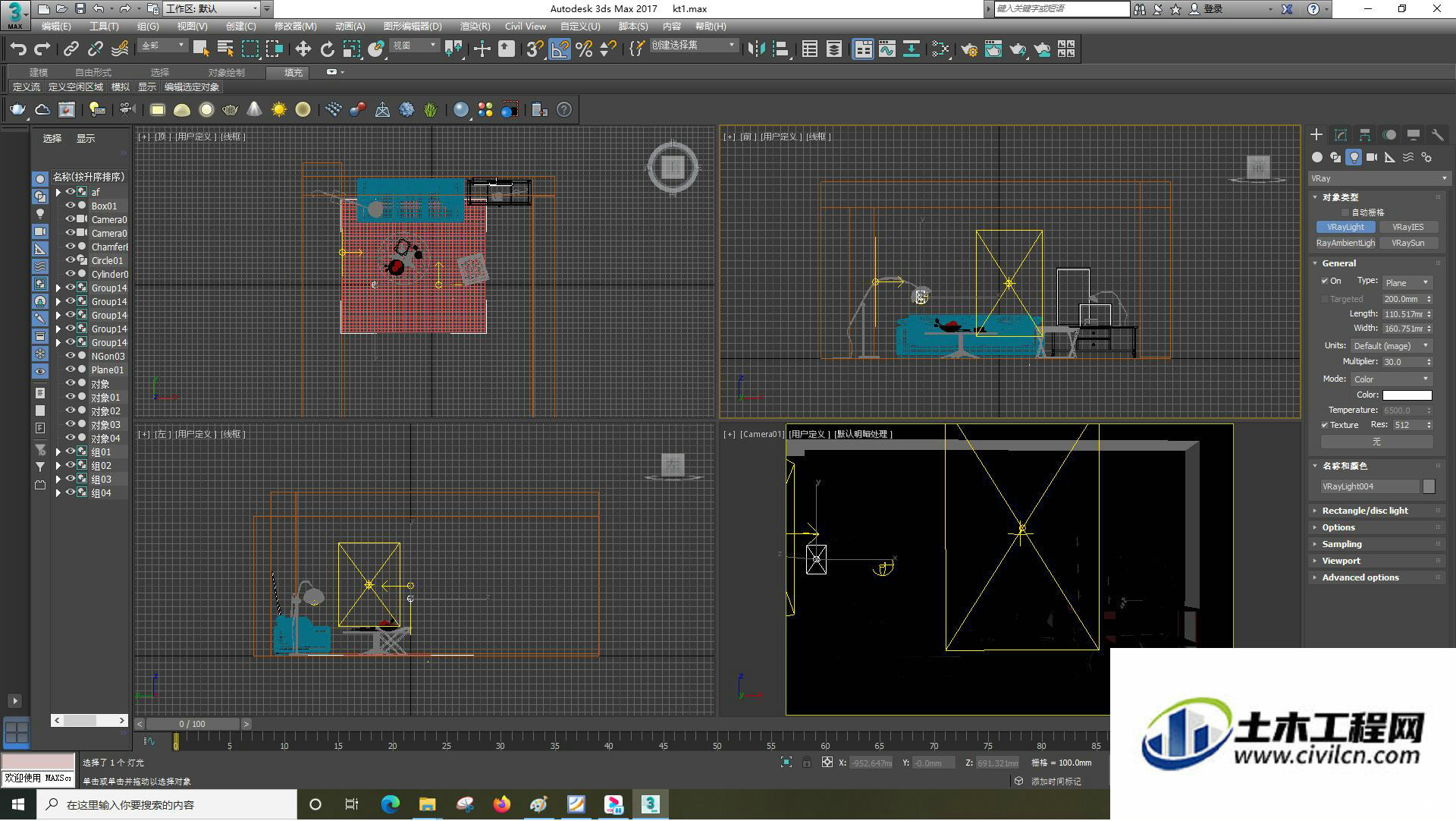1456x821 pixels.
Task: Expand the 组01 group node
Action: tap(58, 452)
